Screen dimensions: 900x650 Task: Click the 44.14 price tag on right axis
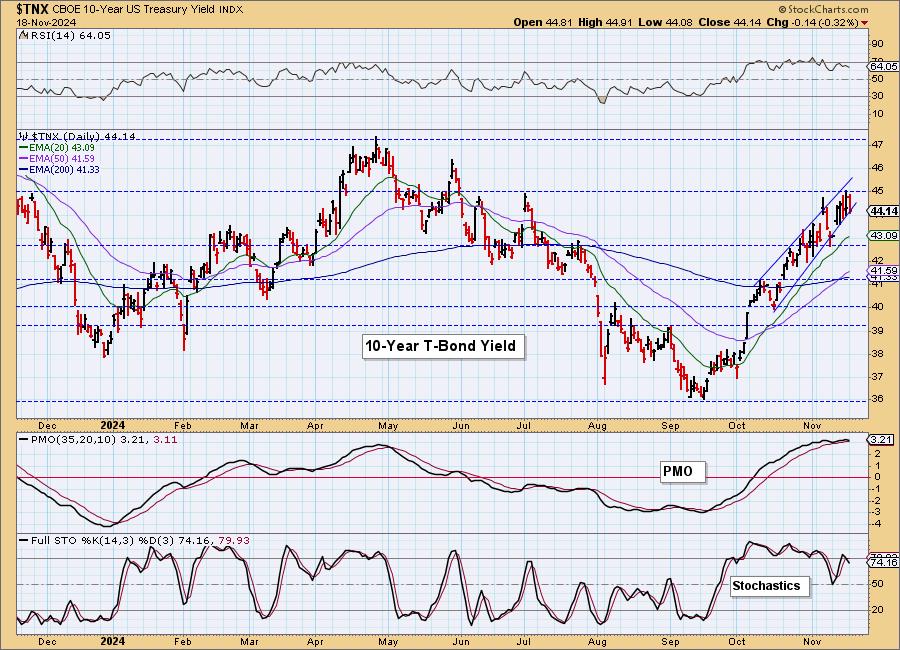pyautogui.click(x=884, y=211)
